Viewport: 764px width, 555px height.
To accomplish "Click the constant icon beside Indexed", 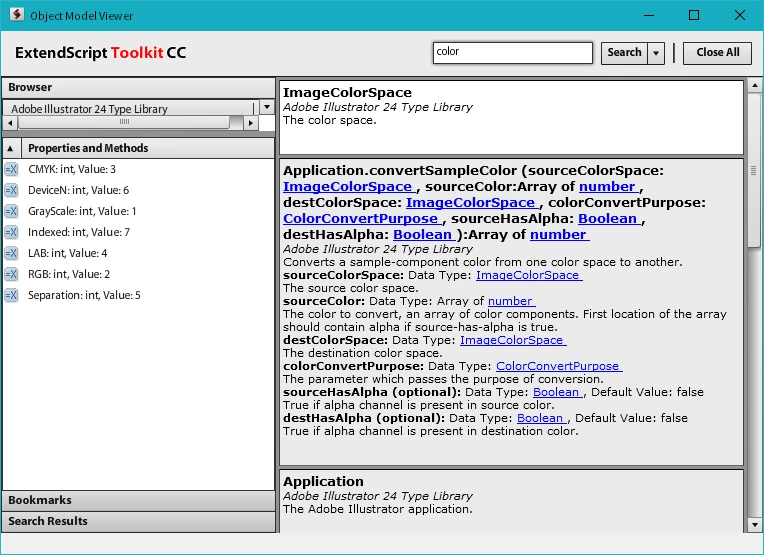I will tap(11, 232).
